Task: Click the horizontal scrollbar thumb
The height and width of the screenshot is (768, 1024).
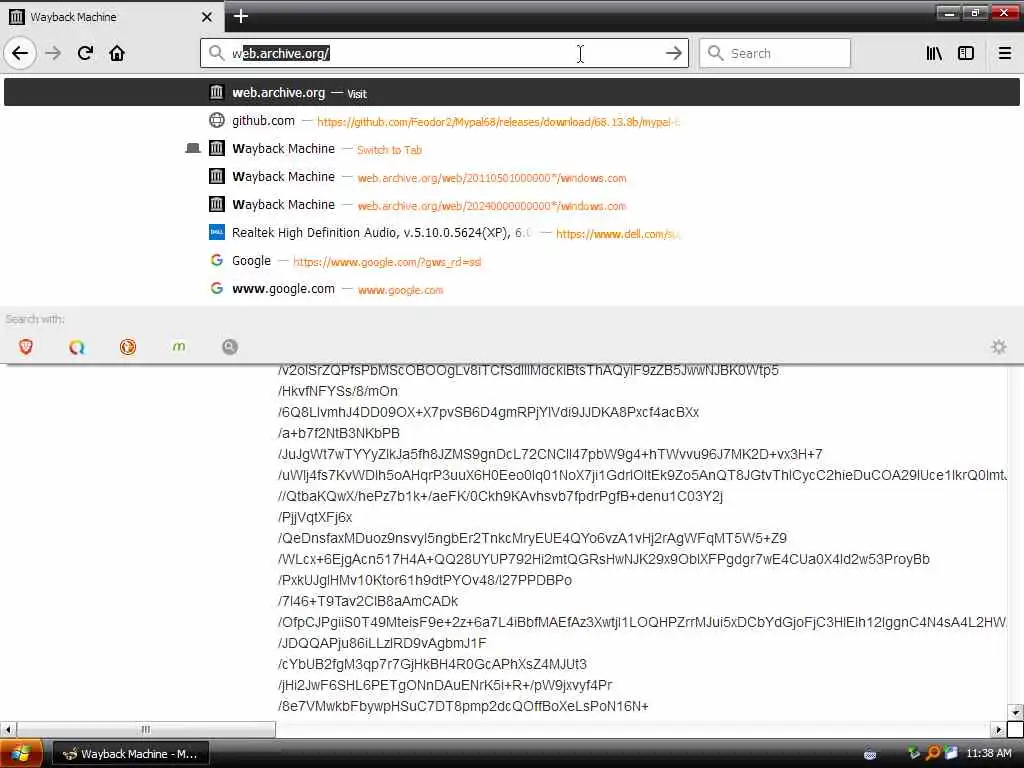Action: click(x=146, y=729)
